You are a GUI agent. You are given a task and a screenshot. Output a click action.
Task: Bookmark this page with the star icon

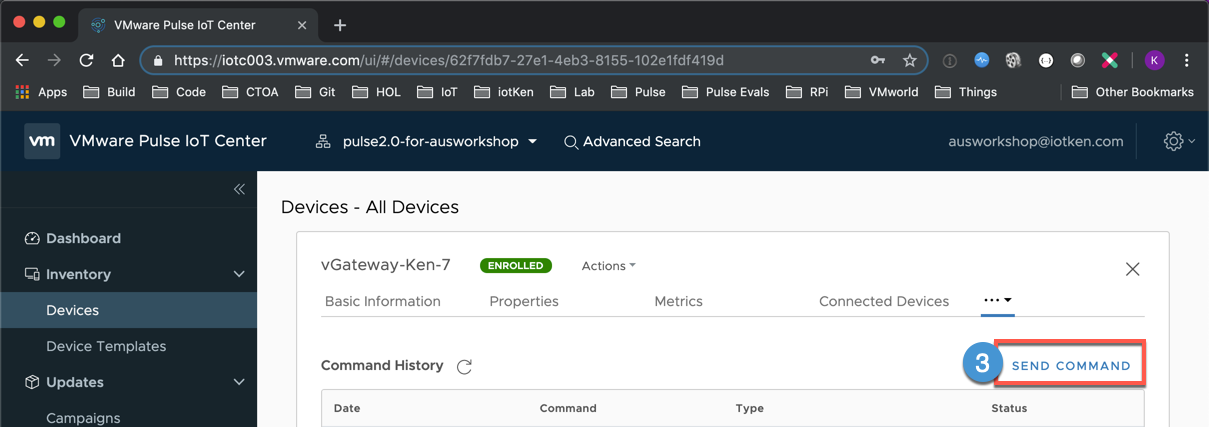[909, 60]
